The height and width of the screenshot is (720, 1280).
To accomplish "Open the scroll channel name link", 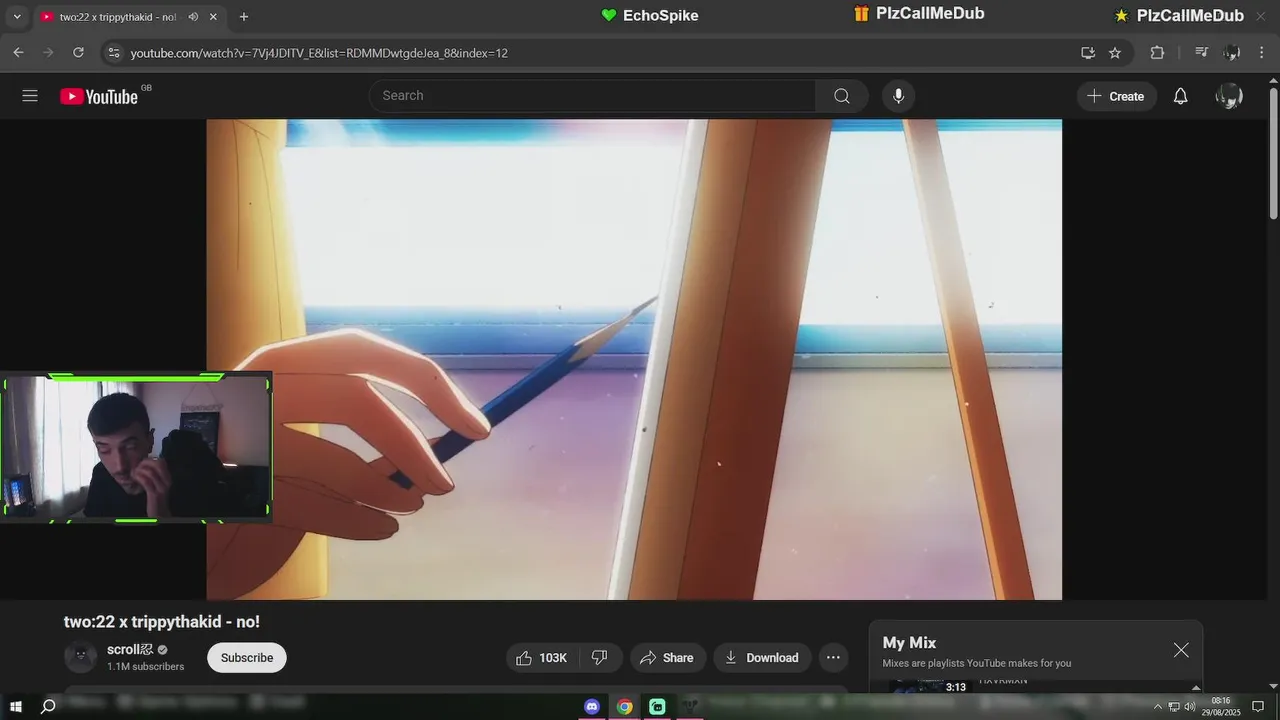I will (x=130, y=650).
